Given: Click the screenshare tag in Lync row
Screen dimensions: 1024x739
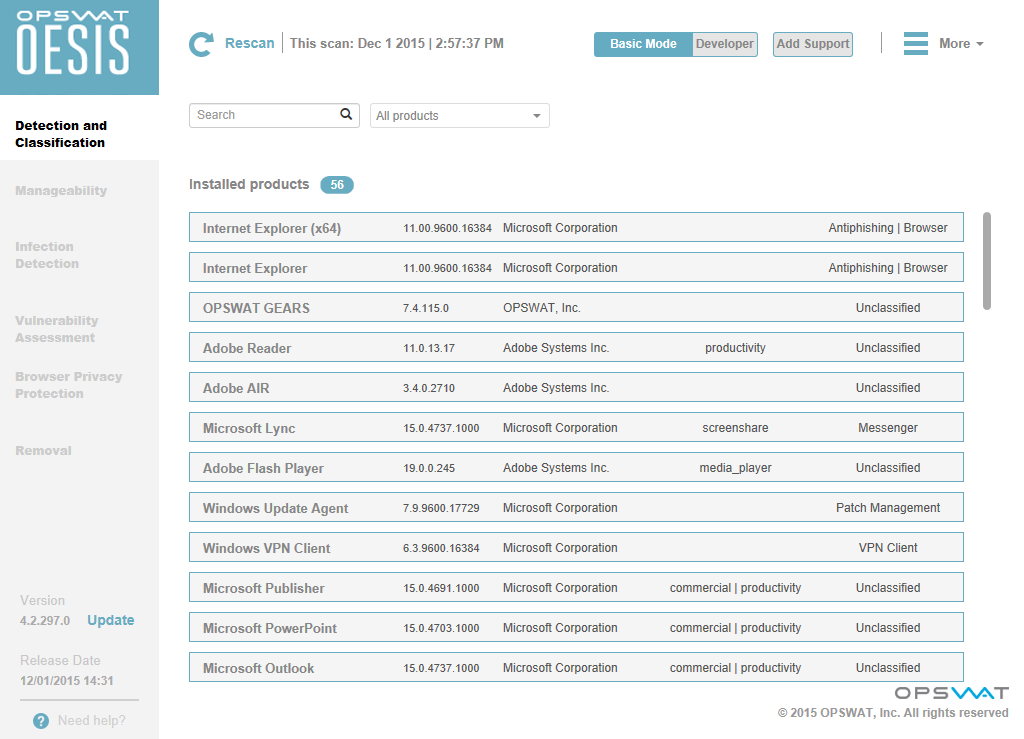Looking at the screenshot, I should coord(735,428).
